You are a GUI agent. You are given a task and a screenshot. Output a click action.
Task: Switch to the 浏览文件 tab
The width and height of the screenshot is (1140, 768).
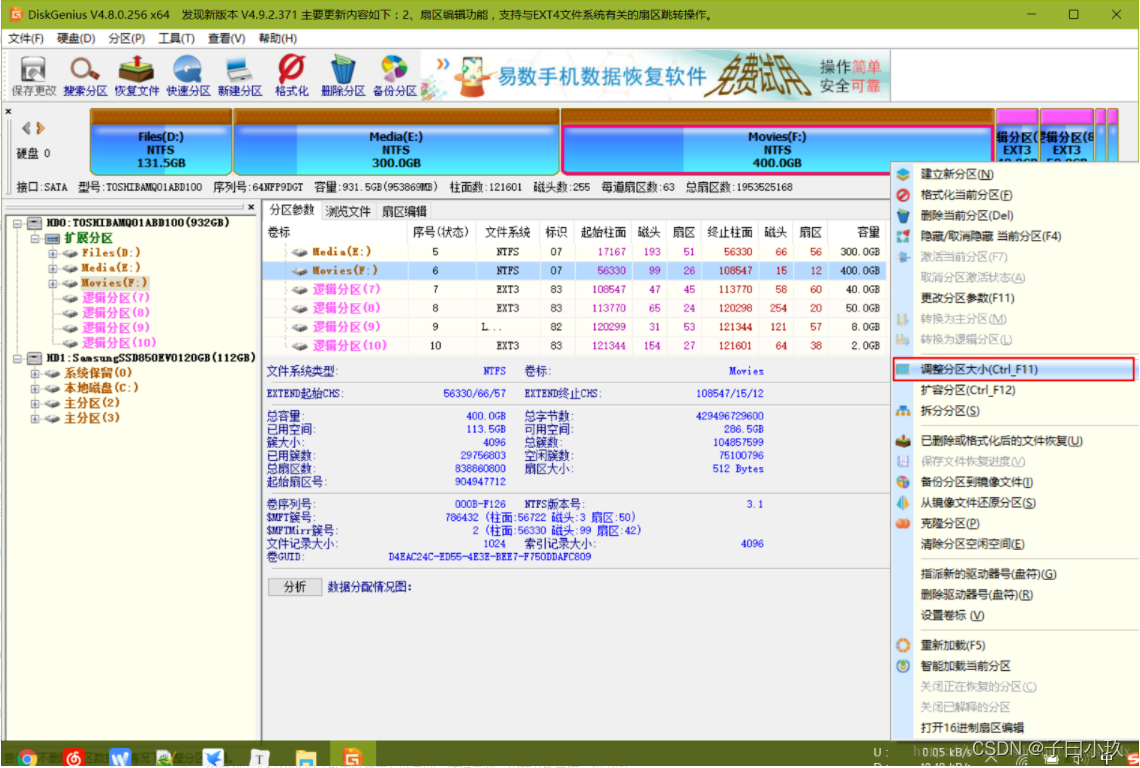click(x=348, y=211)
